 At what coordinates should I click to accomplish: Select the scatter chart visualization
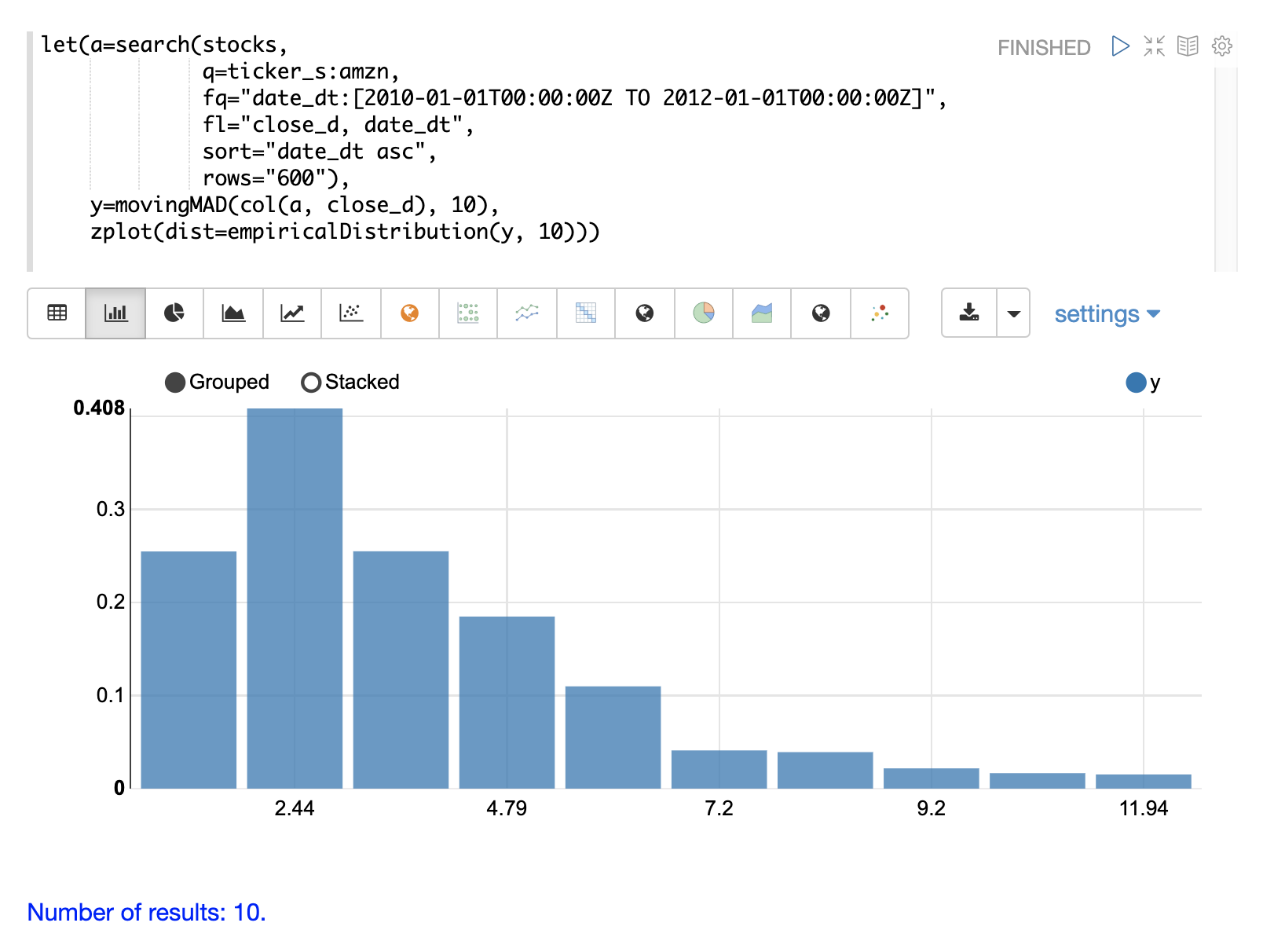tap(351, 313)
